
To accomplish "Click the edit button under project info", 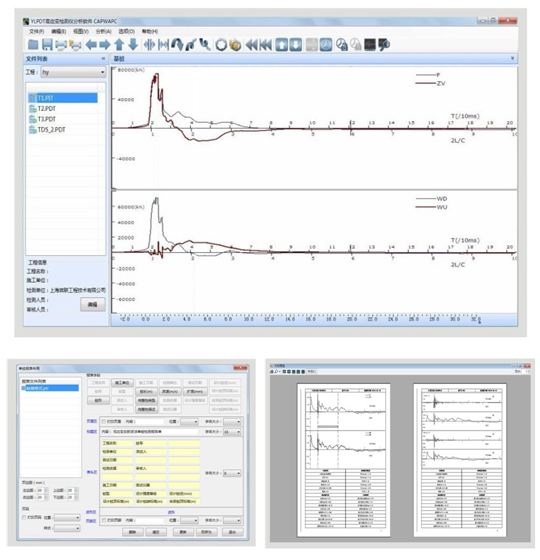I will coord(92,305).
